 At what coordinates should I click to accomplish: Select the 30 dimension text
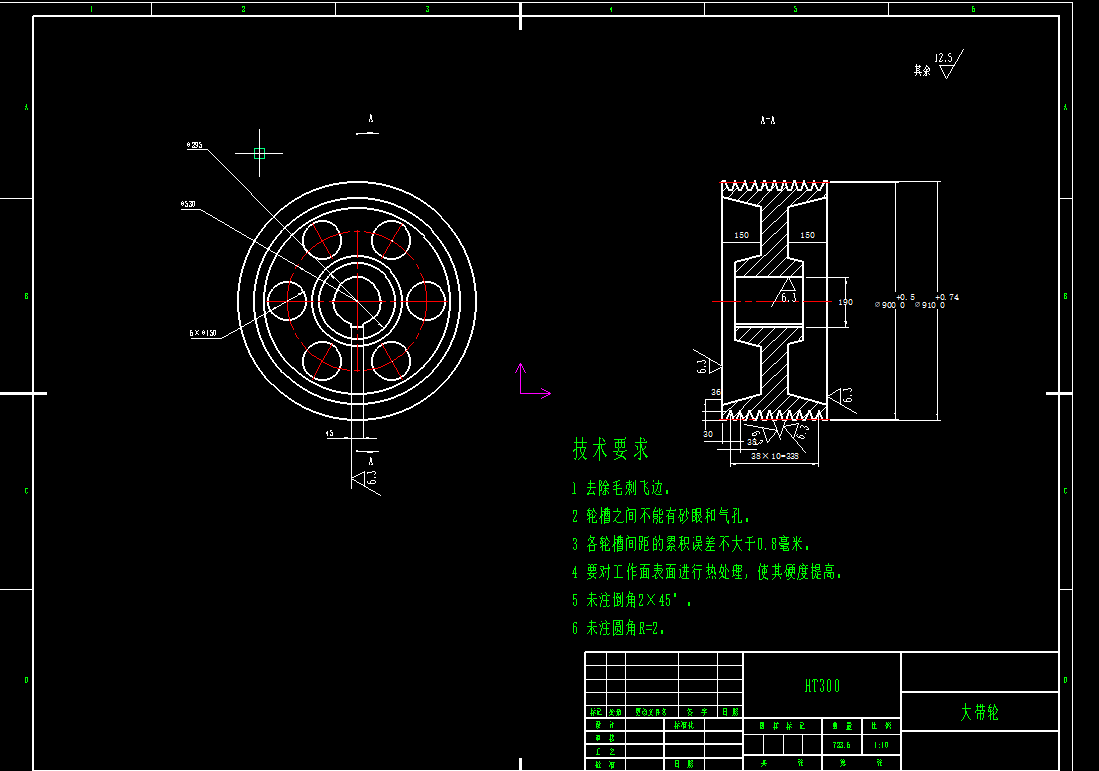click(708, 434)
